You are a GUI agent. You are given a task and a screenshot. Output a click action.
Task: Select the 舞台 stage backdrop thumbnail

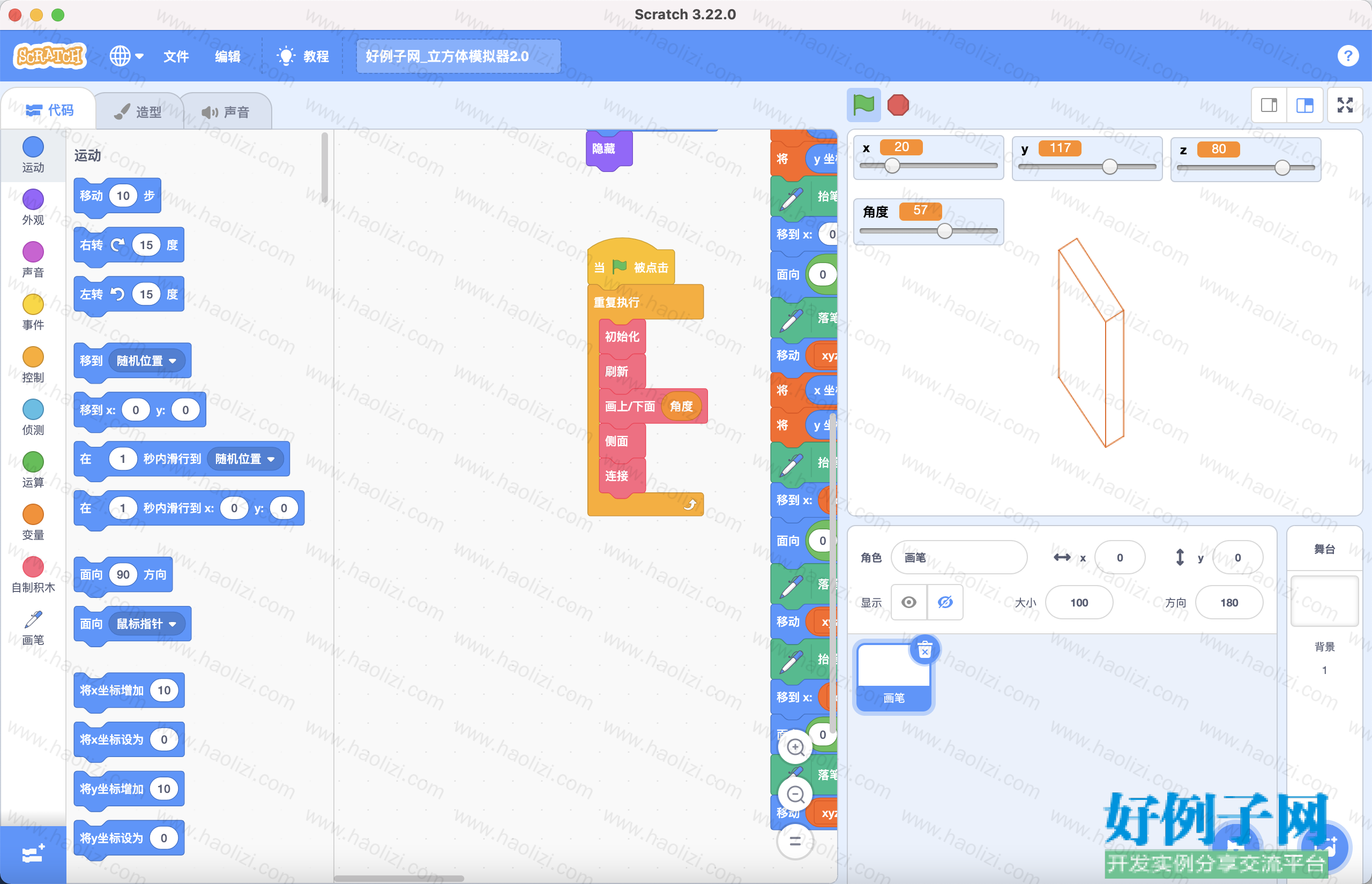[x=1324, y=601]
